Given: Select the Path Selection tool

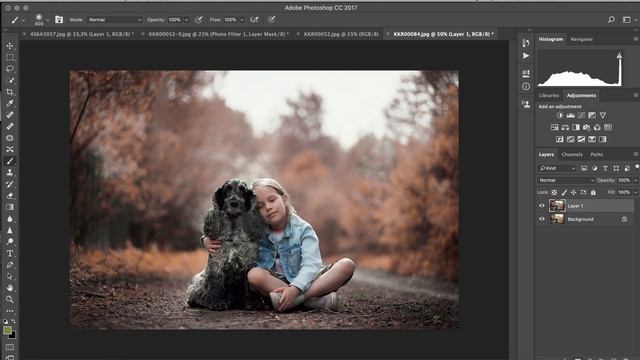Looking at the screenshot, I should 10,276.
